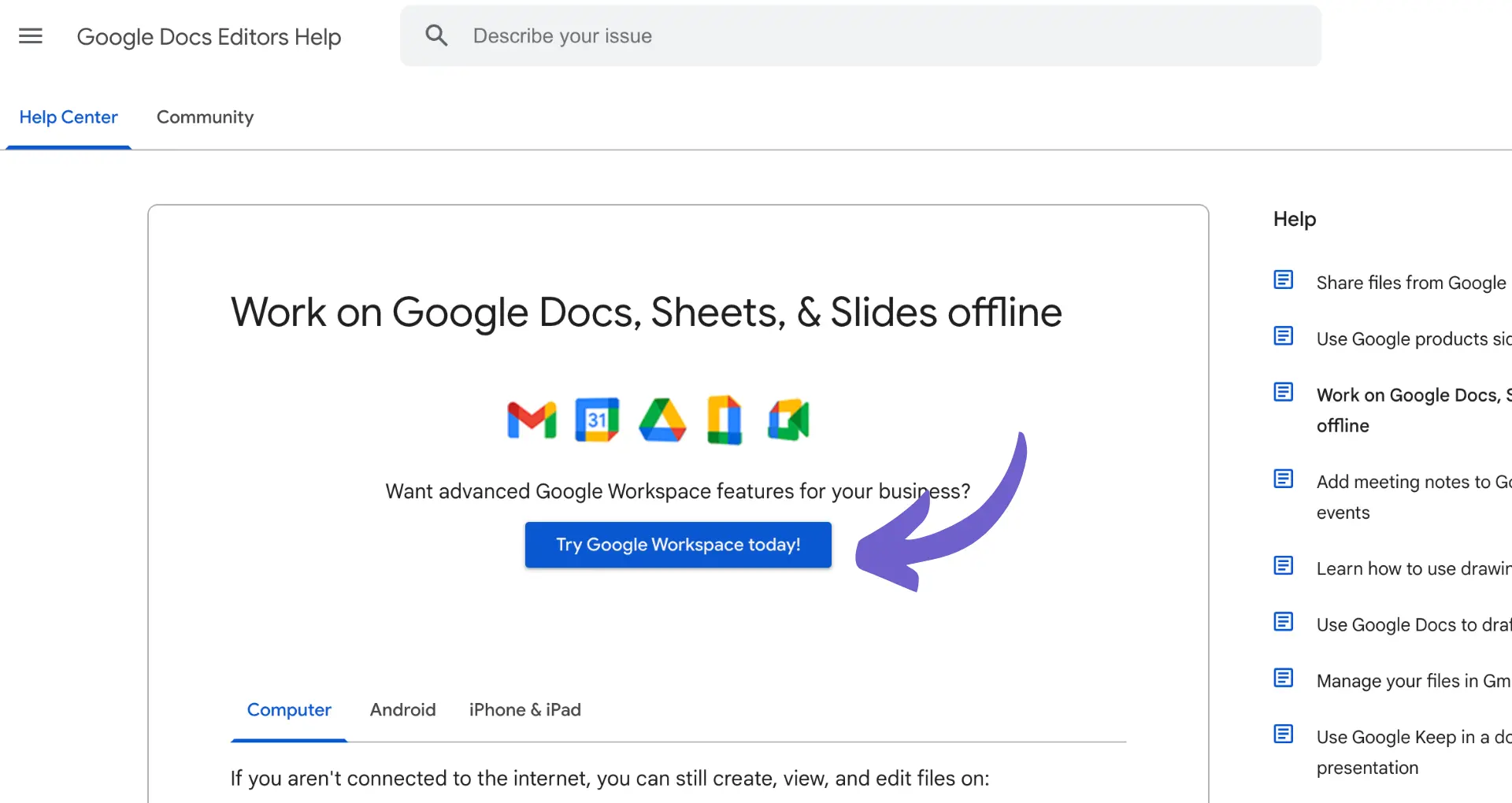
Task: Click the Gmail logo icon
Action: [x=532, y=420]
